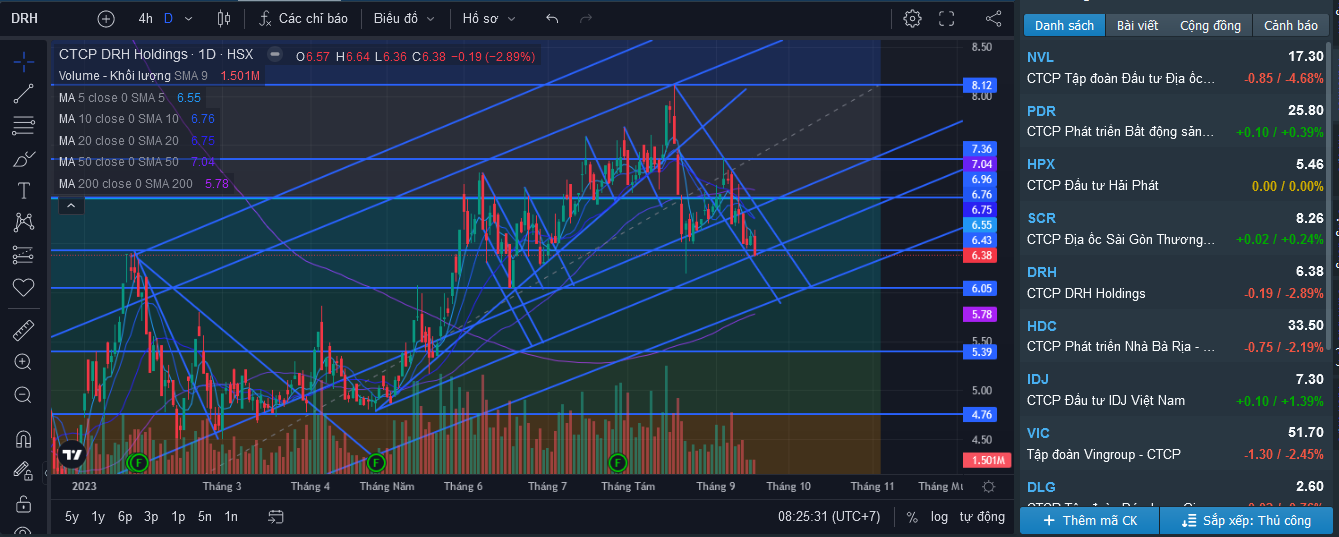Set the chart range to 5y
The width and height of the screenshot is (1339, 537).
[x=72, y=517]
